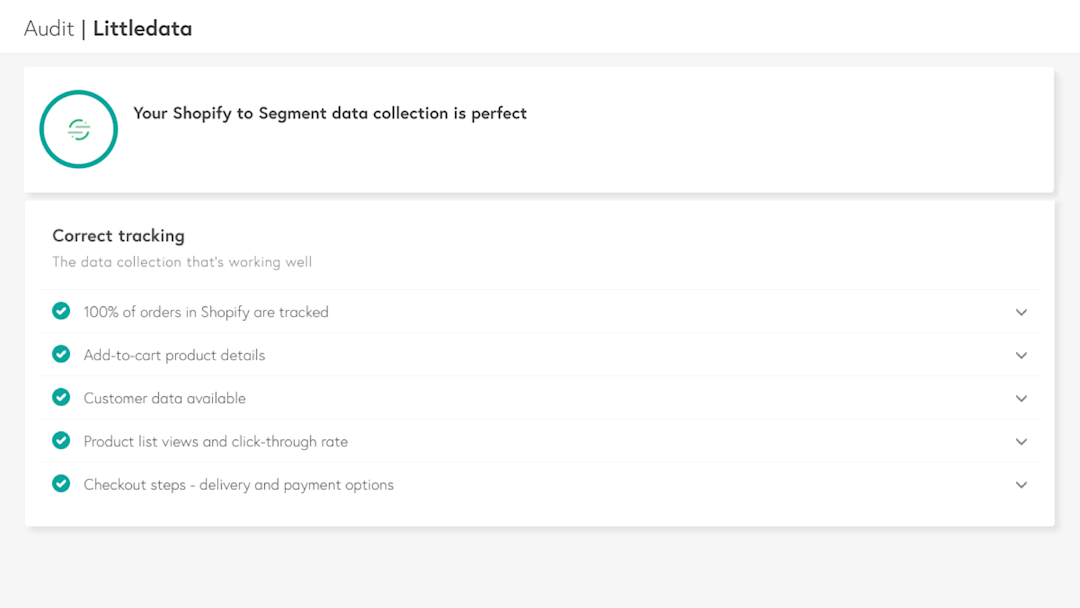Expand Product list views chevron

click(x=1021, y=441)
